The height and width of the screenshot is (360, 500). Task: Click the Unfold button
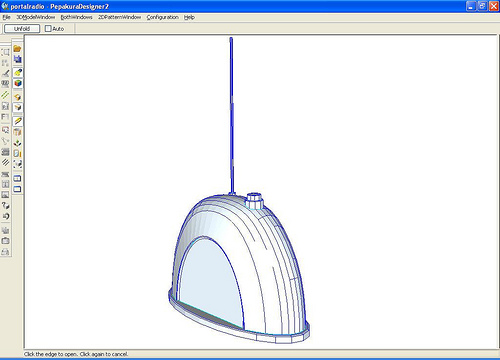(x=22, y=29)
